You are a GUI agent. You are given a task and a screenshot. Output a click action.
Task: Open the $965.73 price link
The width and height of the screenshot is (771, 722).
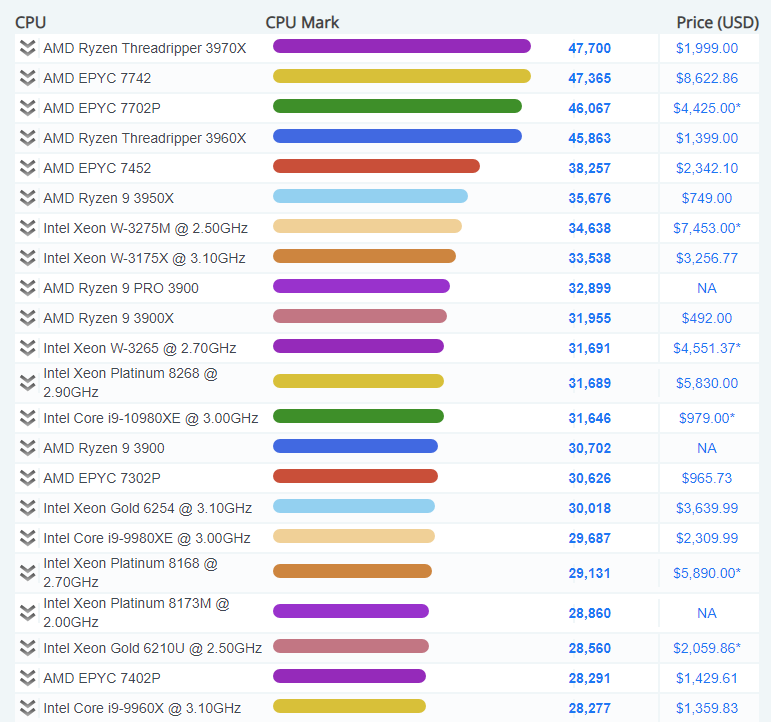(x=707, y=478)
